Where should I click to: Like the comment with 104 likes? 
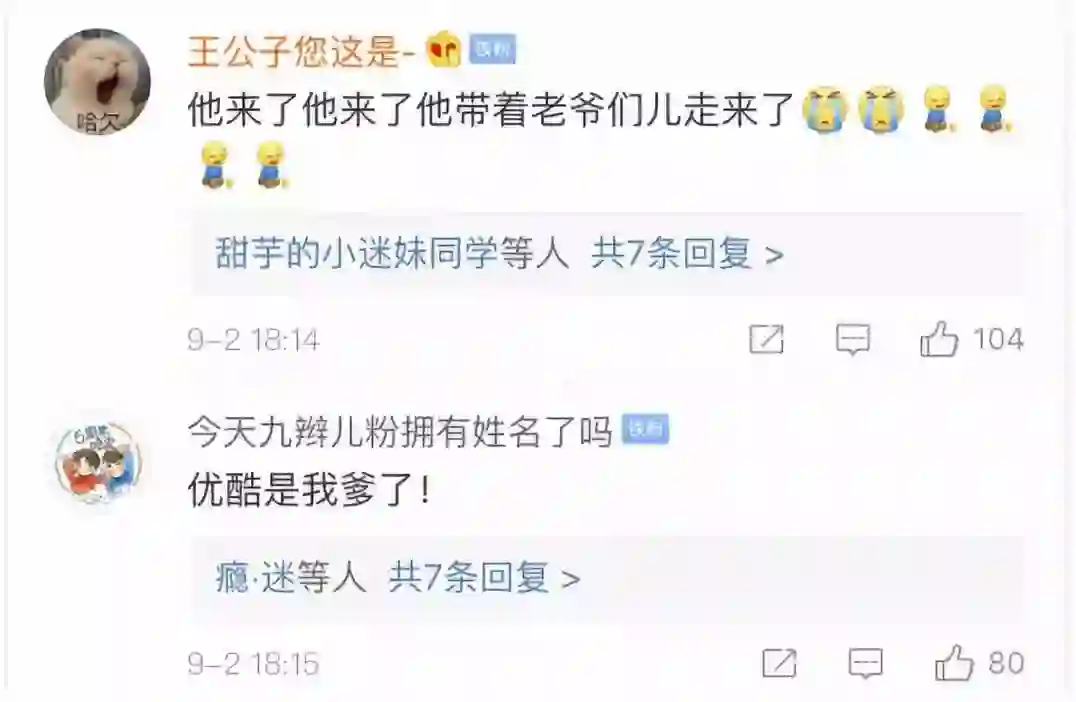click(939, 339)
